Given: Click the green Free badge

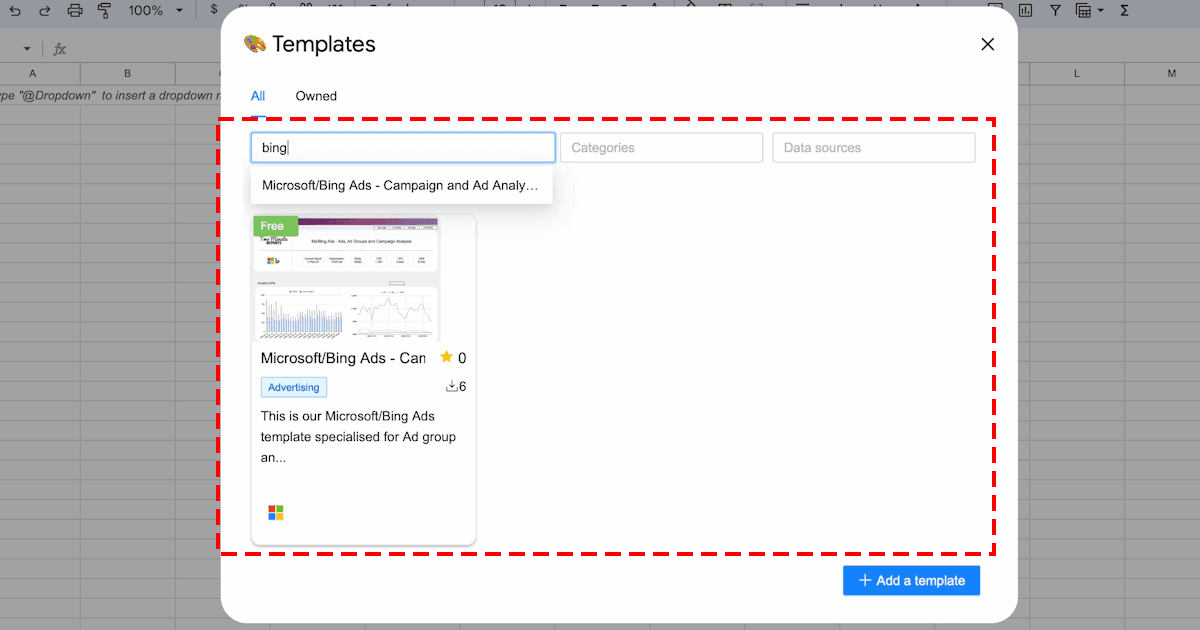Looking at the screenshot, I should tap(274, 226).
